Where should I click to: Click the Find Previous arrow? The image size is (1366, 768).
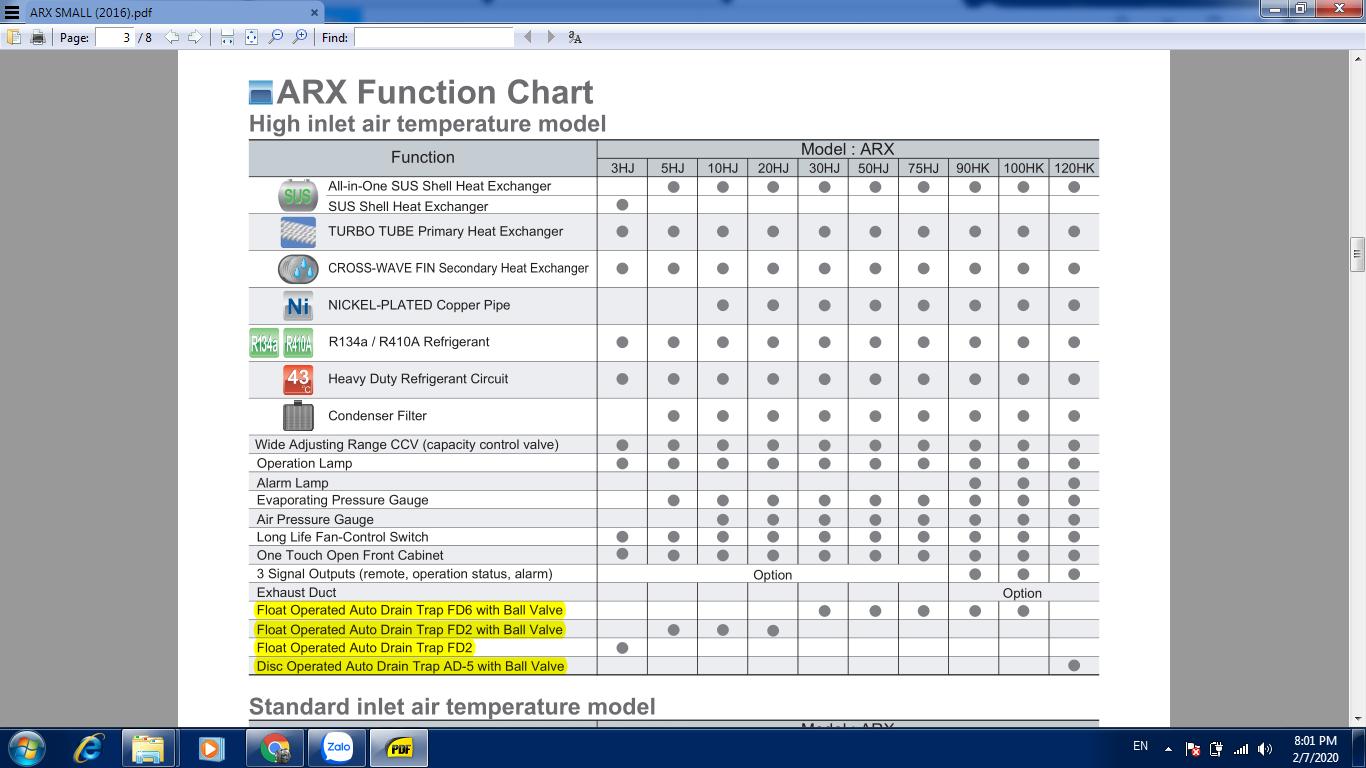[528, 37]
